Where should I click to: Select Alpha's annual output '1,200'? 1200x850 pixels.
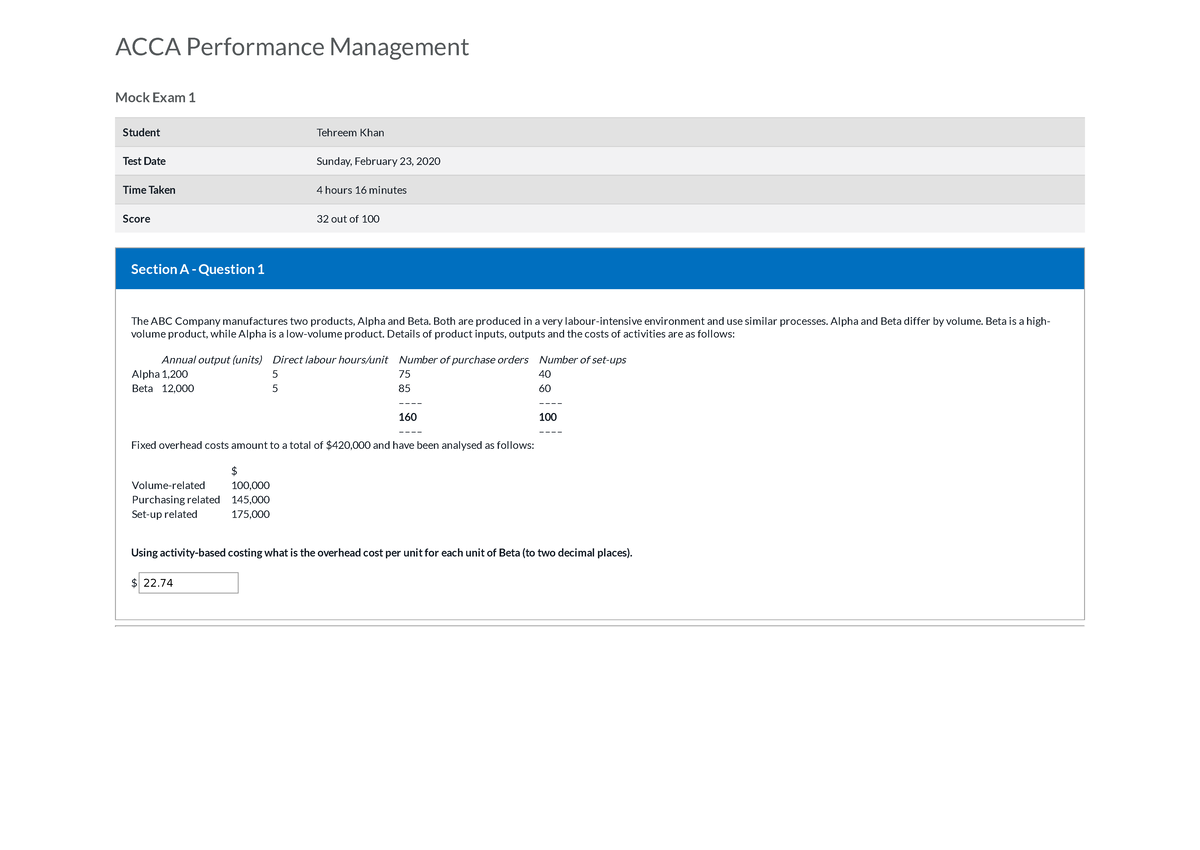[x=175, y=374]
